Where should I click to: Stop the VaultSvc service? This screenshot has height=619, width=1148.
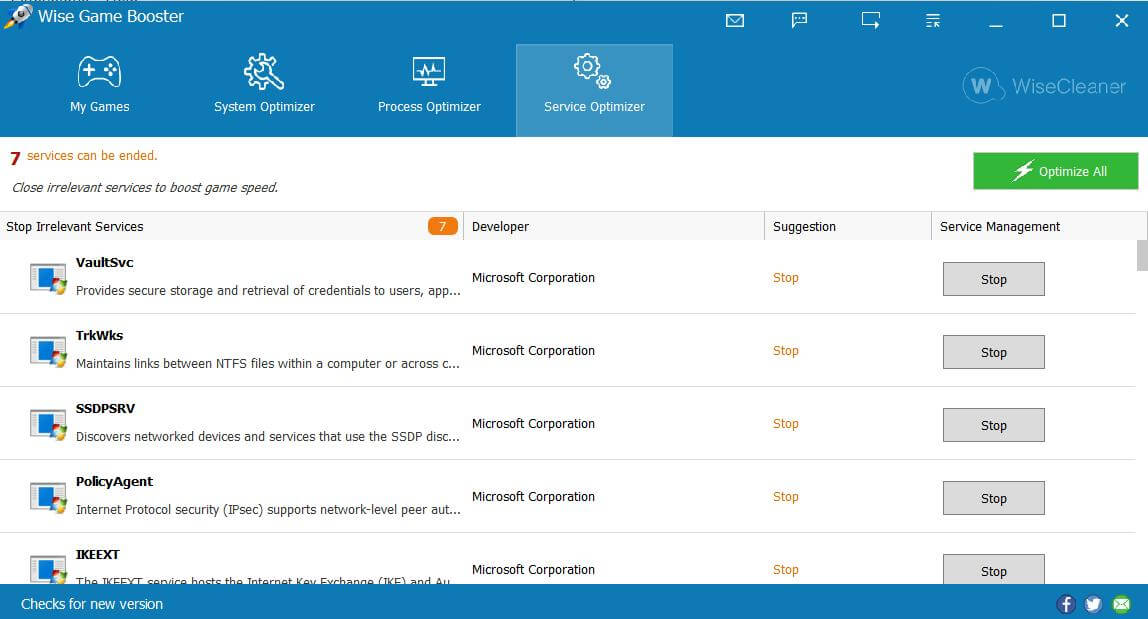click(994, 279)
